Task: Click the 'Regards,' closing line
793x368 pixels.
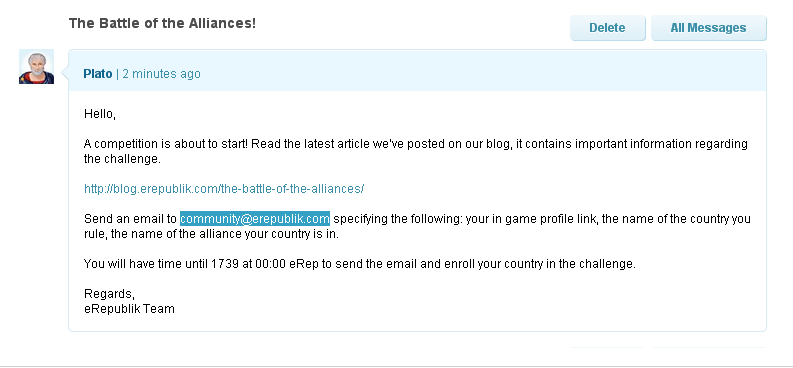Action: pyautogui.click(x=109, y=294)
